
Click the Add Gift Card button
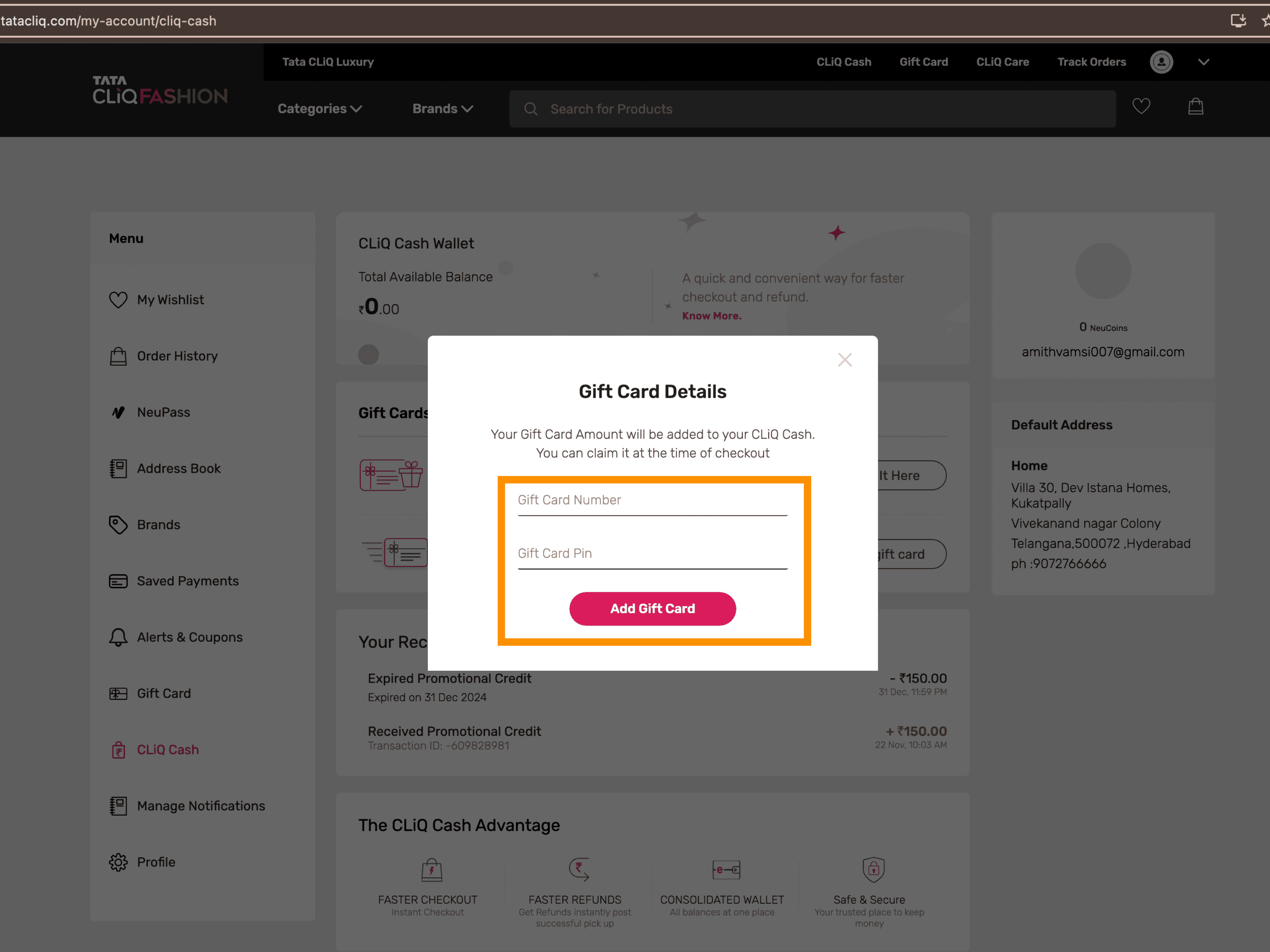[652, 608]
